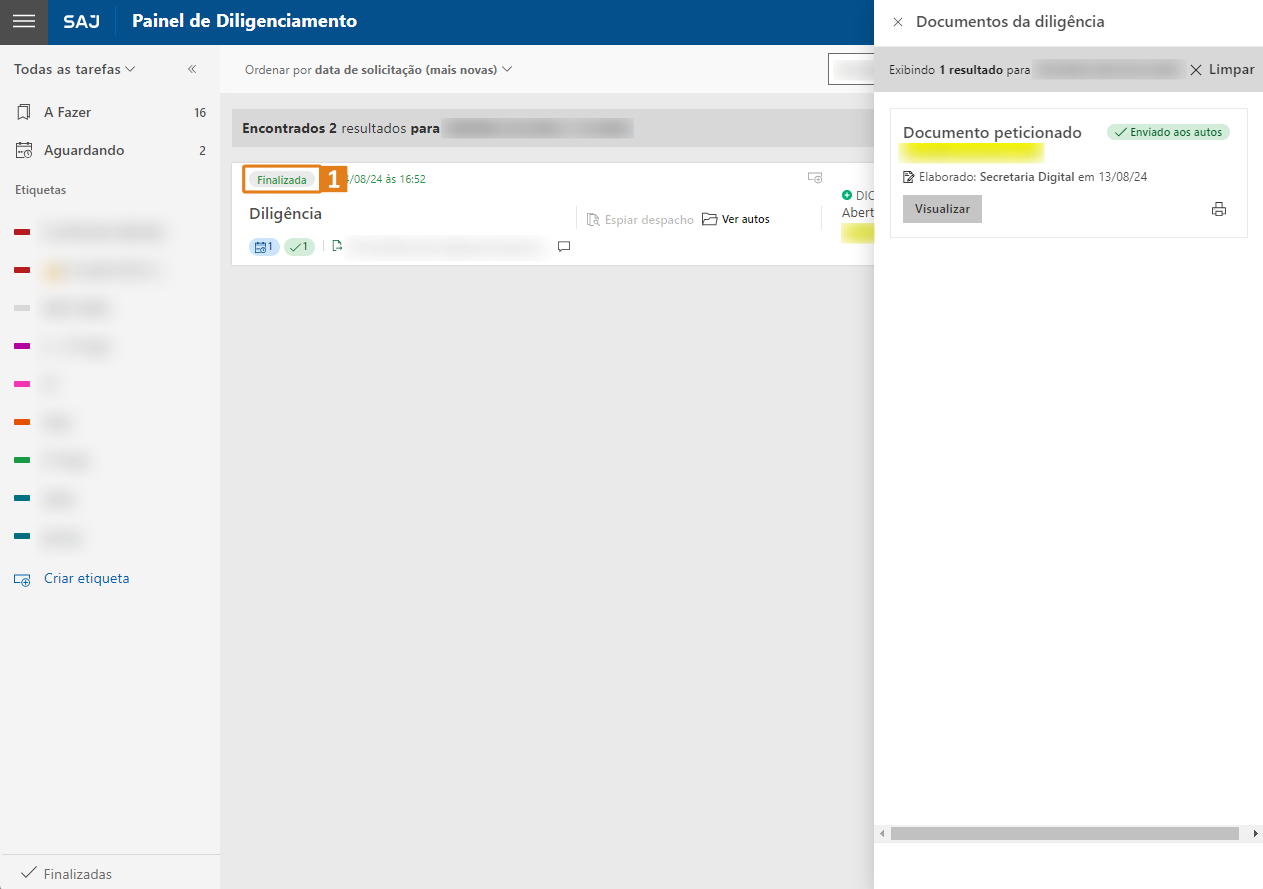Click the printer icon on the document card
This screenshot has width=1263, height=889.
coord(1218,209)
